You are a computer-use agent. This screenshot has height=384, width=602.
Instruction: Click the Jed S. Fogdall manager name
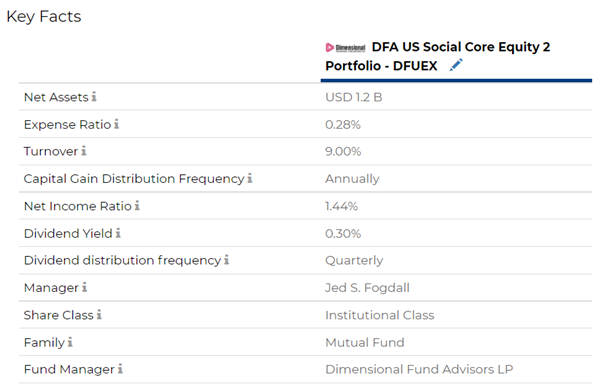pos(367,288)
